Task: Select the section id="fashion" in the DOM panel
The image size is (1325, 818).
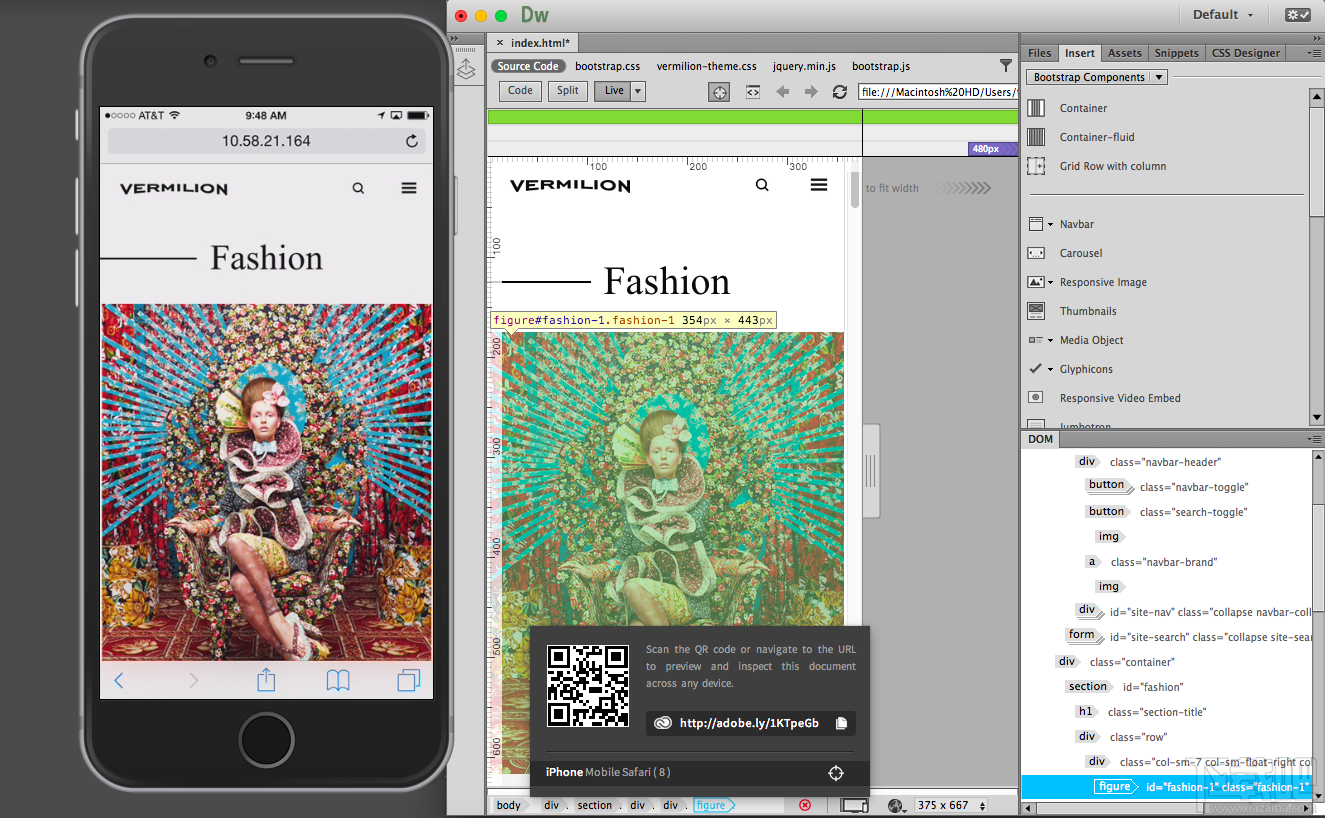Action: [1089, 686]
